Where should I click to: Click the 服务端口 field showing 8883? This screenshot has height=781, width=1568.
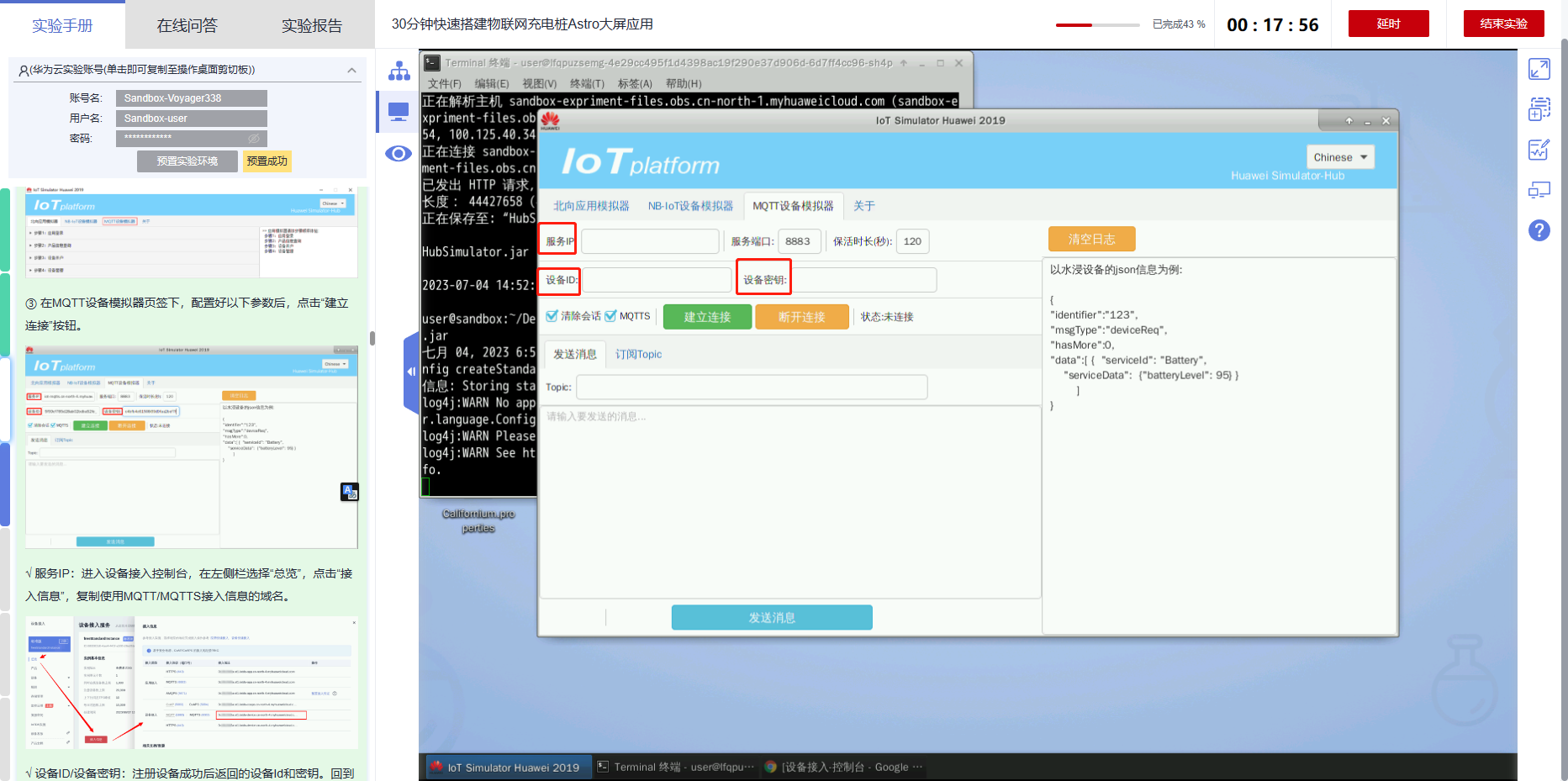pos(798,241)
